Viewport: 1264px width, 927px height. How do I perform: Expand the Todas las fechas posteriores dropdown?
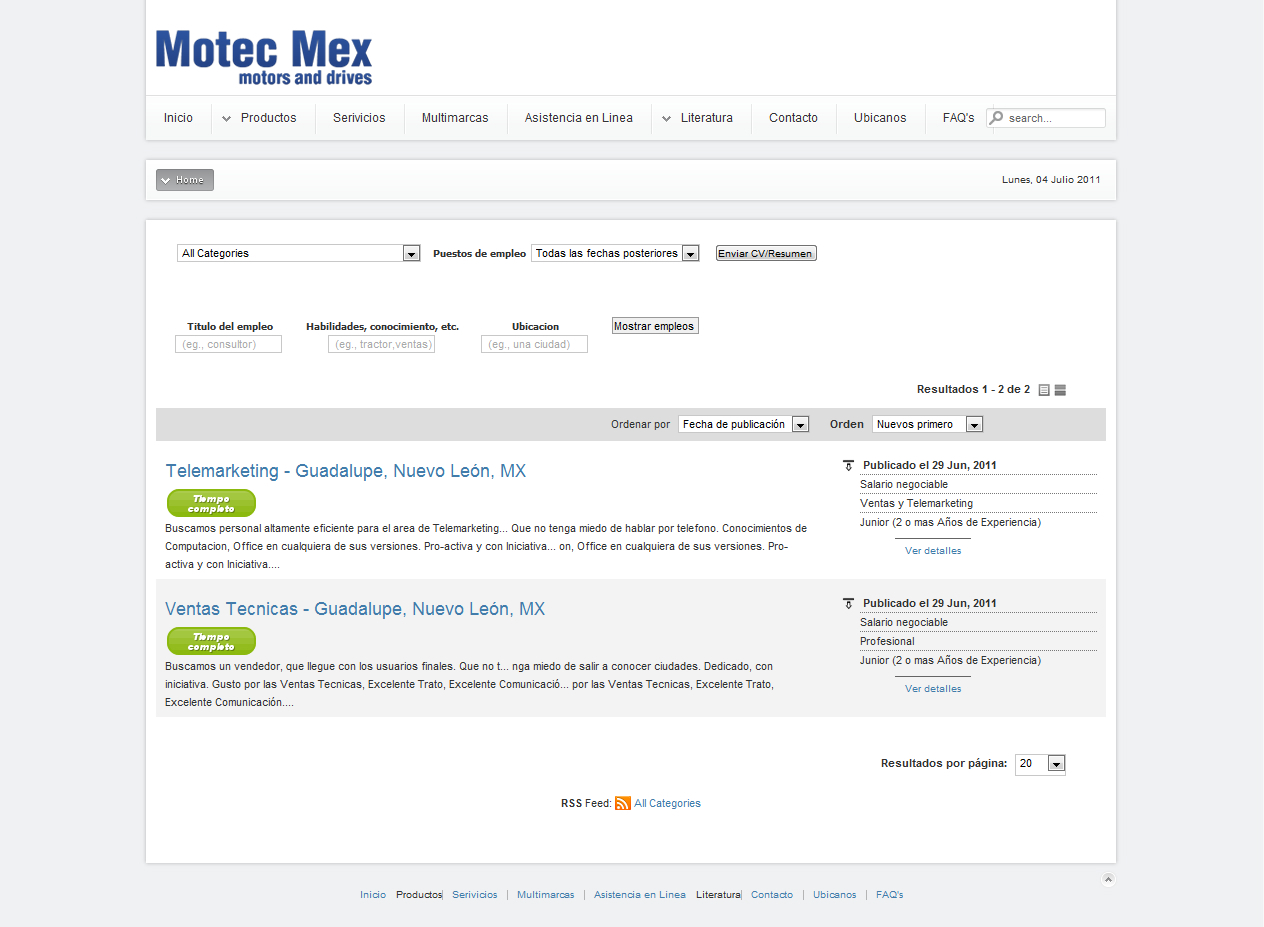tap(615, 254)
